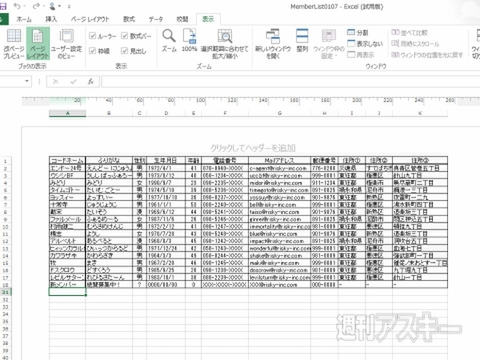Open the ホーム tab
Image resolution: width=480 pixels, height=360 pixels.
point(24,19)
